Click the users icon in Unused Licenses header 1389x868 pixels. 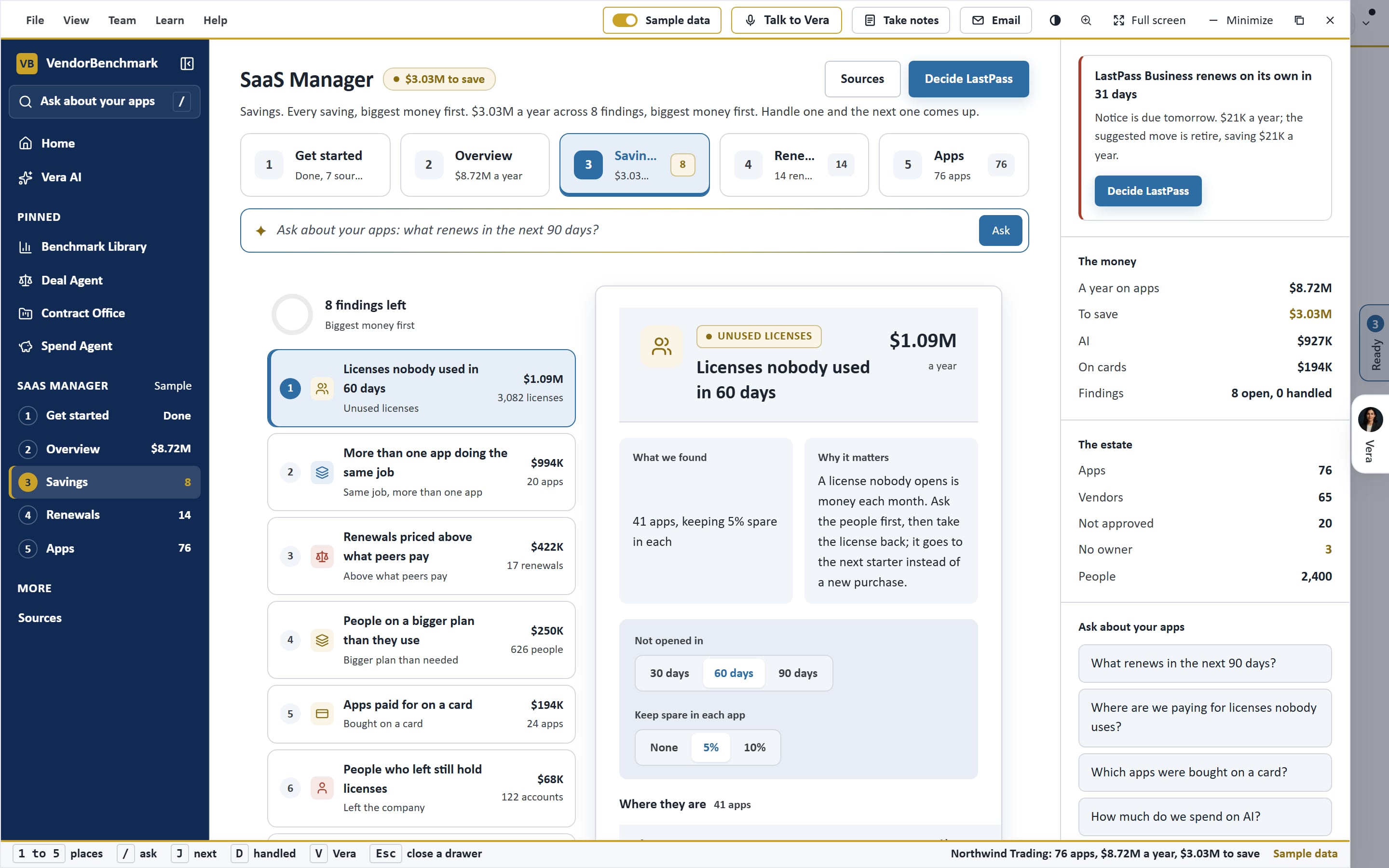click(661, 346)
